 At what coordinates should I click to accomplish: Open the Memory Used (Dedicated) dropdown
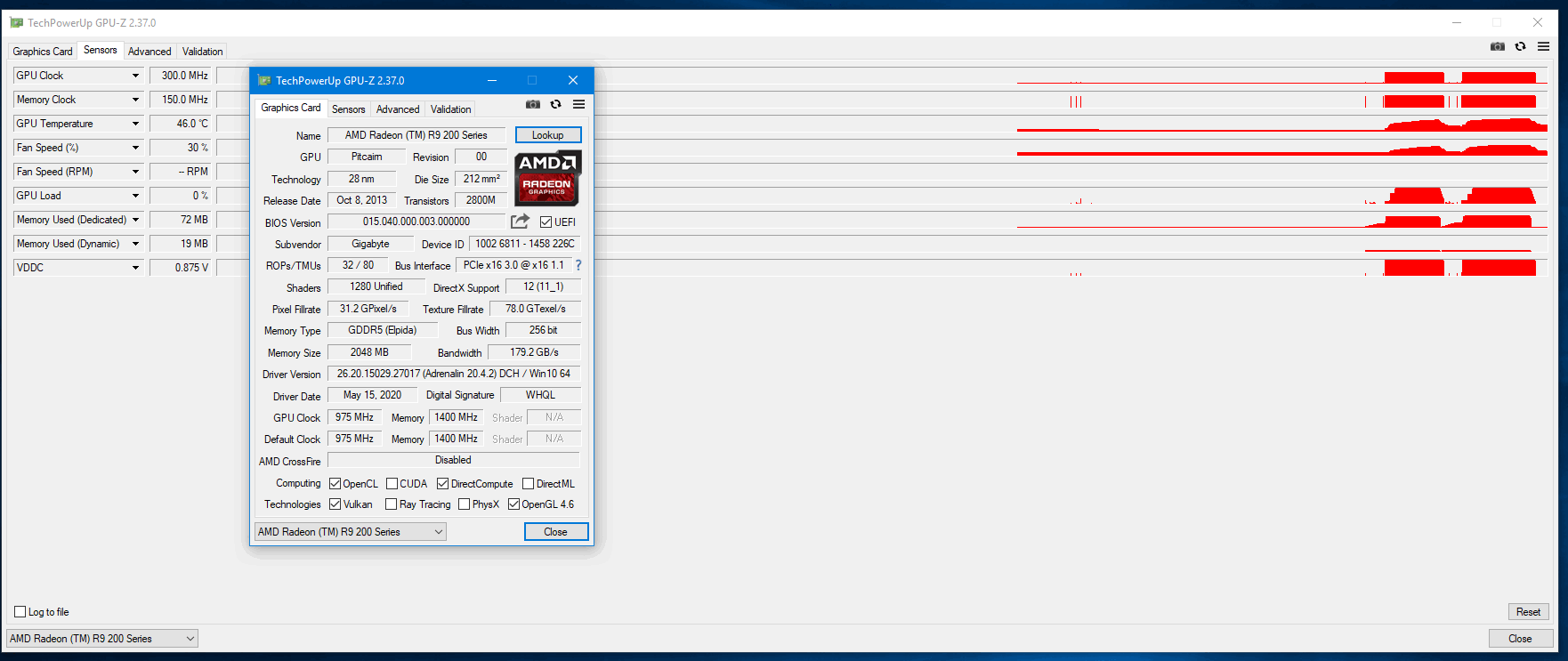[x=135, y=220]
